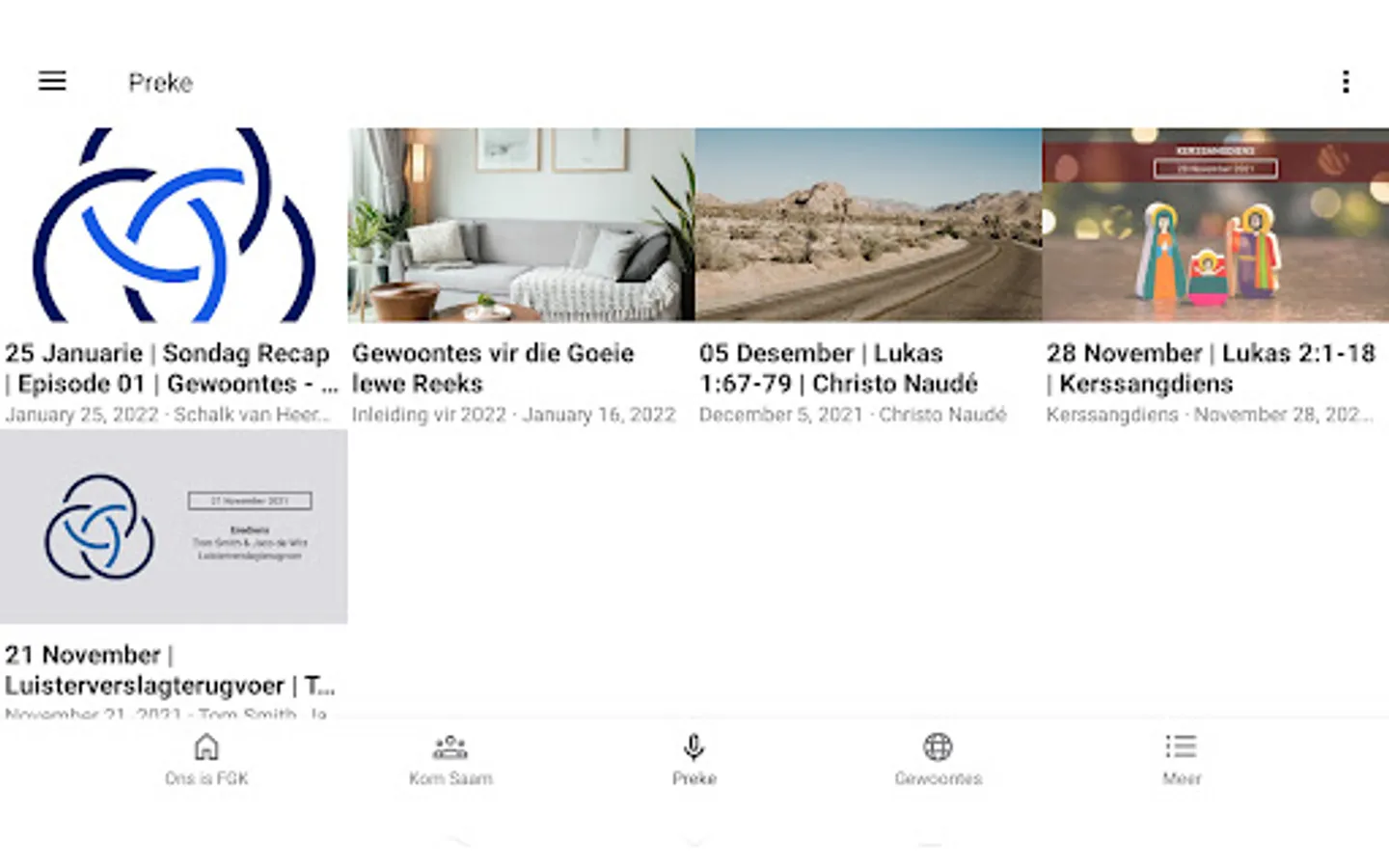Open the nativity figurines Kerssangdiens thumbnail
The width and height of the screenshot is (1389, 868).
pyautogui.click(x=1215, y=225)
